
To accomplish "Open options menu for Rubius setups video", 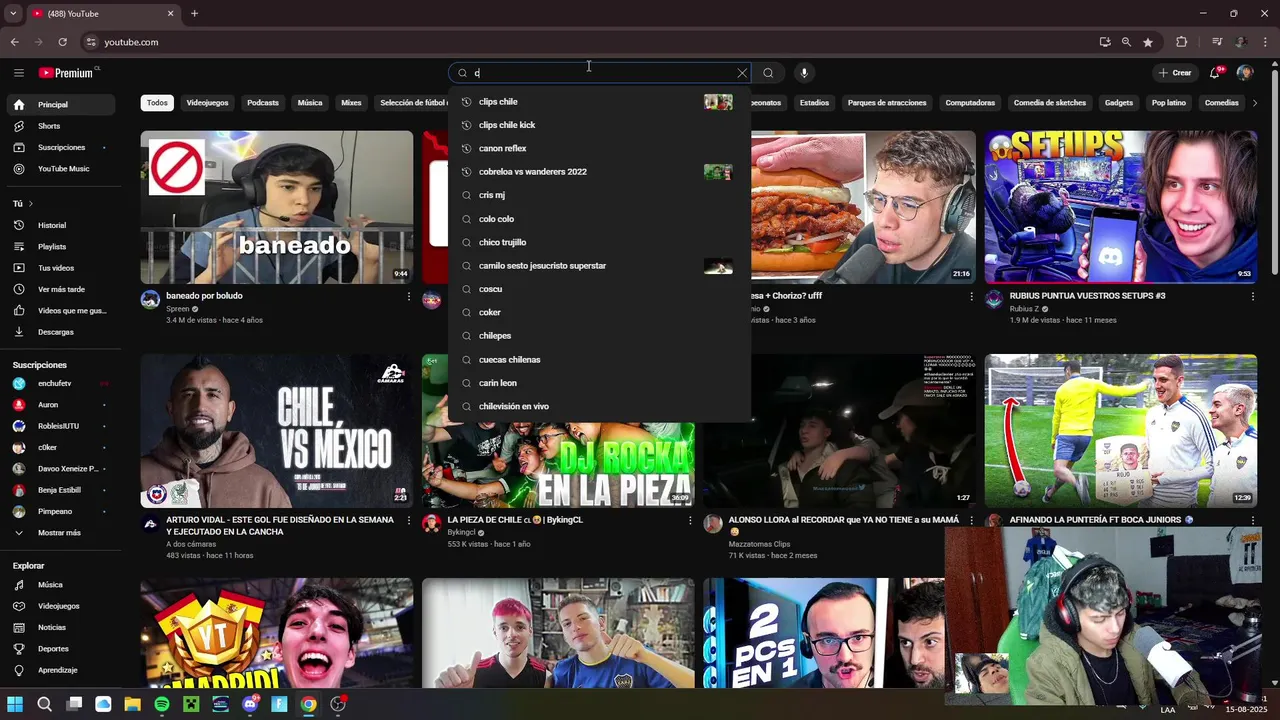I will pyautogui.click(x=1252, y=297).
